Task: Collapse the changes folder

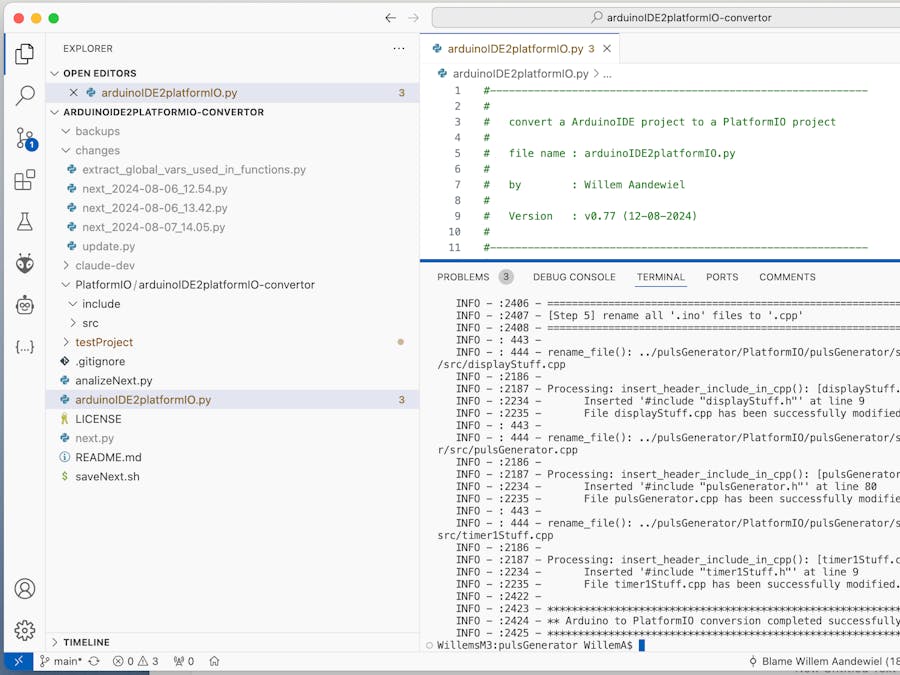Action: 66,151
